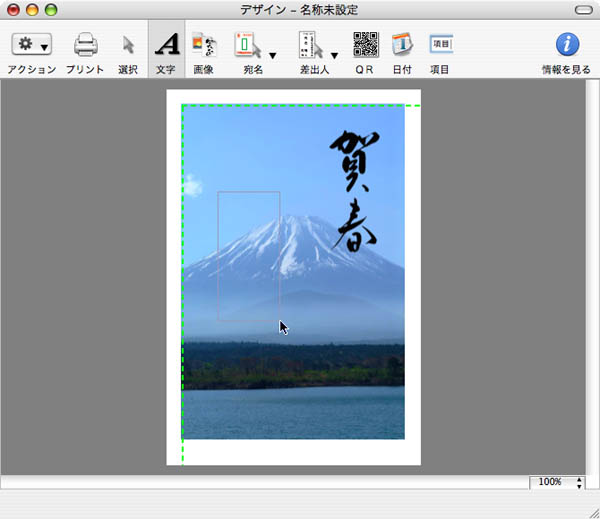Expand the 宛名 dropdown arrow
This screenshot has height=519, width=600.
[x=272, y=56]
